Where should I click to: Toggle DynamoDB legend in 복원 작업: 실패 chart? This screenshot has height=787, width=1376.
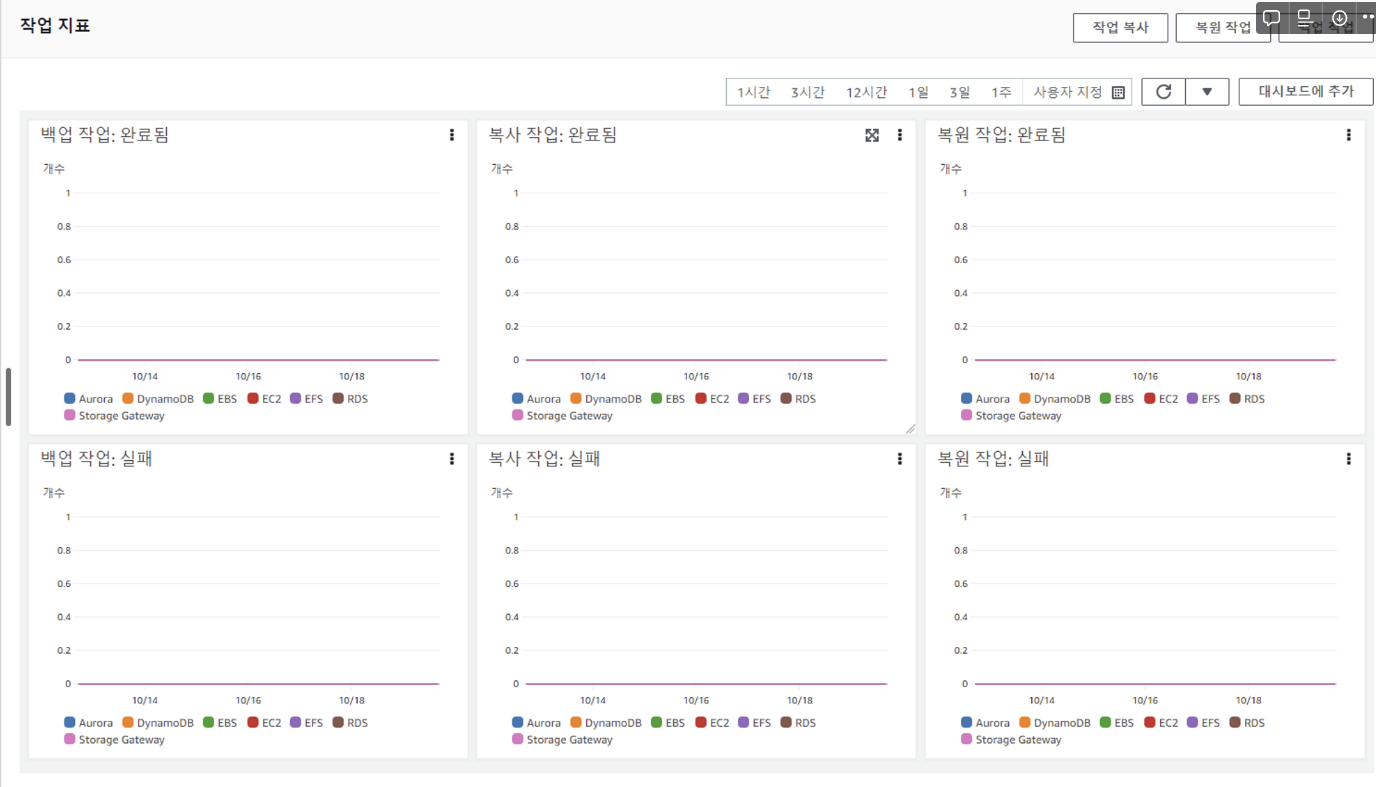(1055, 723)
